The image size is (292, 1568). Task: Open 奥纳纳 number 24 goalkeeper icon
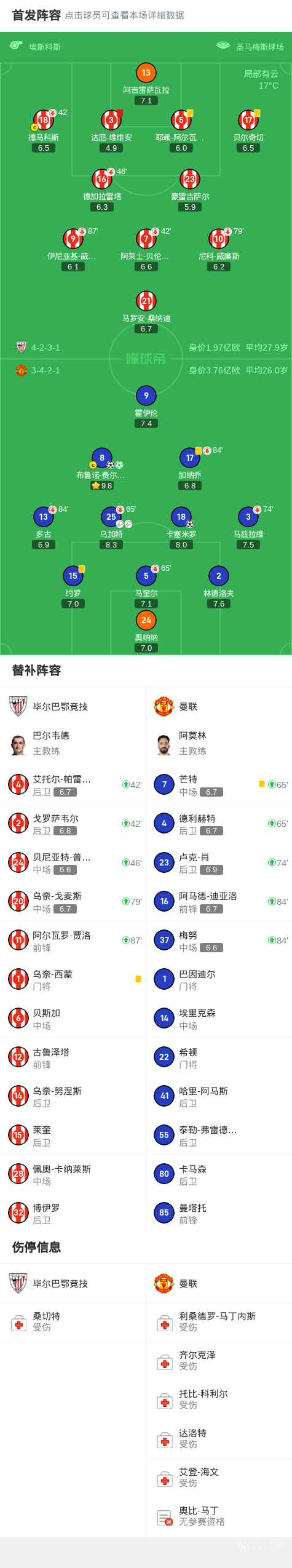146,620
